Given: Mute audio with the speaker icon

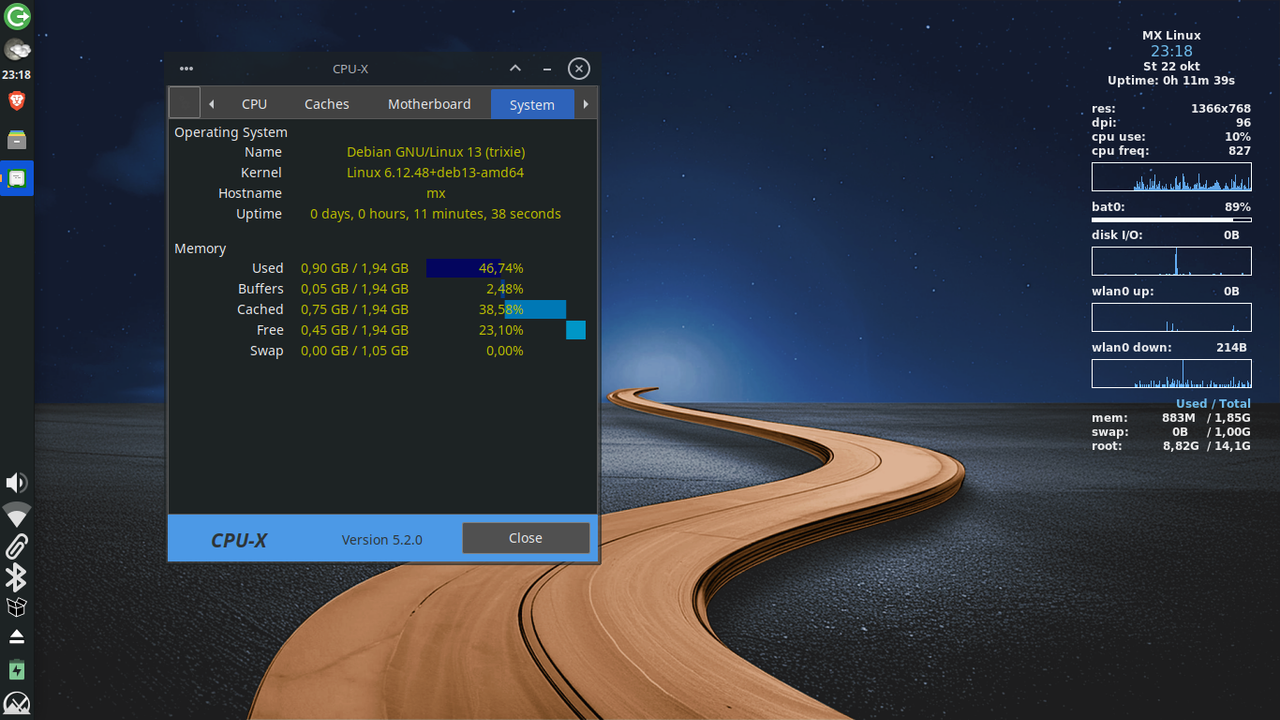Looking at the screenshot, I should (x=16, y=482).
